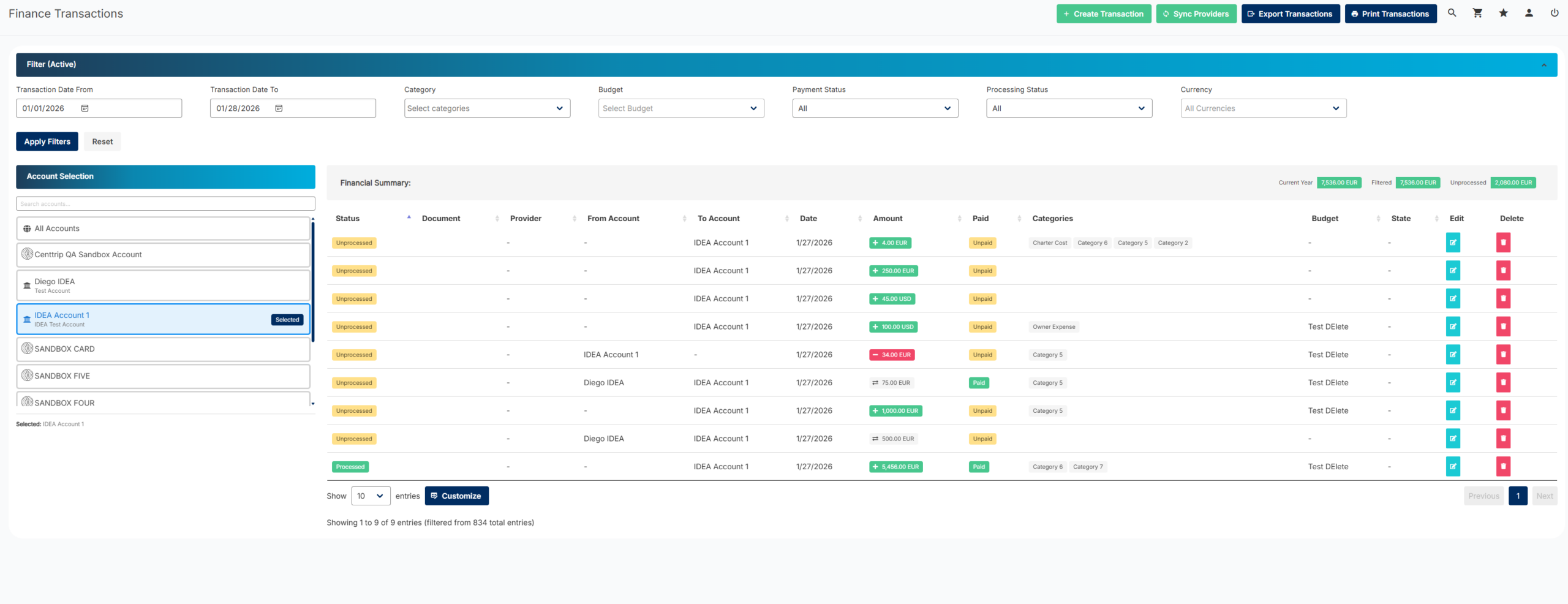Edit the 34.00 EUR transaction
The image size is (1568, 604).
1453,355
